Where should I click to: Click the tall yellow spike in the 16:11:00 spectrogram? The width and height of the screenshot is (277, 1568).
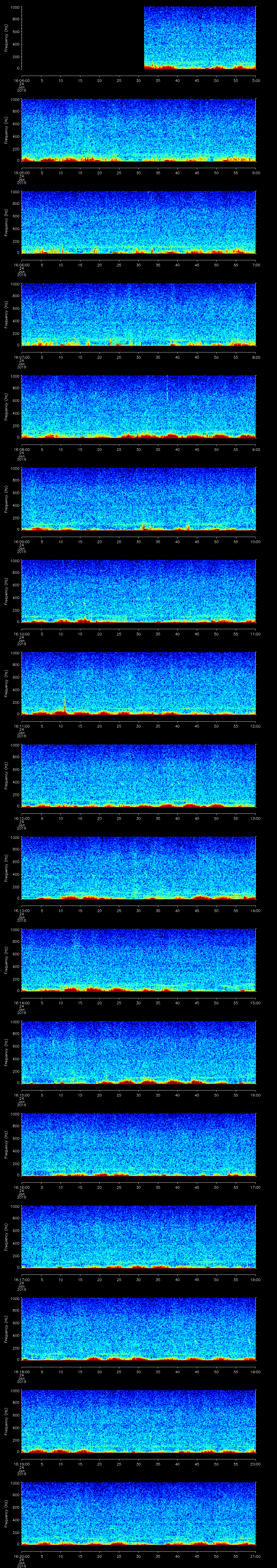(x=65, y=704)
